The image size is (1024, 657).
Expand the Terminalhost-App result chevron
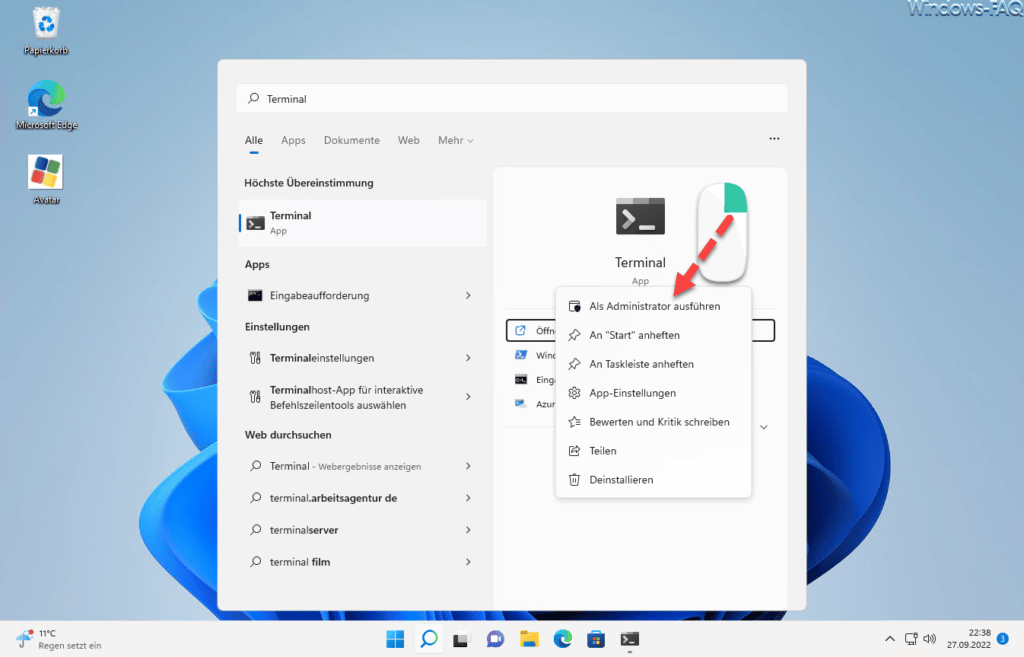click(x=468, y=396)
